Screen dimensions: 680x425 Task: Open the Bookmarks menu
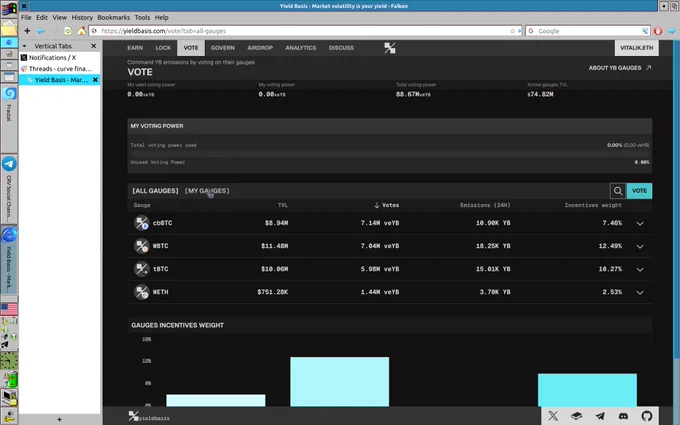113,17
